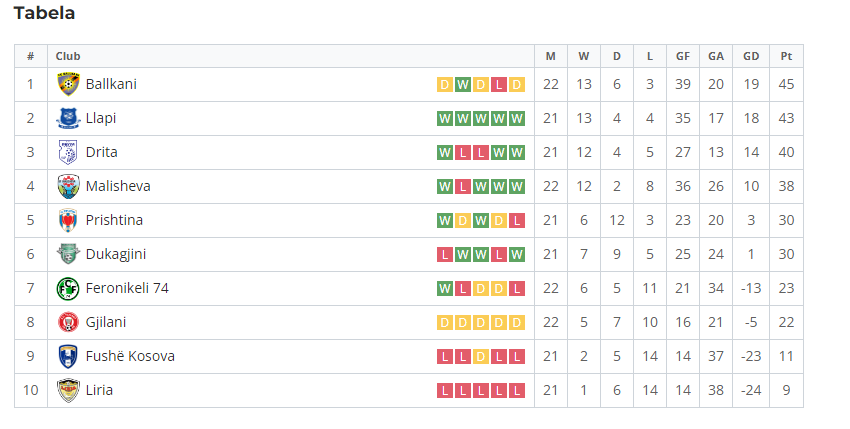Open the Feronikeli 74 team link
This screenshot has height=429, width=850.
coord(127,288)
